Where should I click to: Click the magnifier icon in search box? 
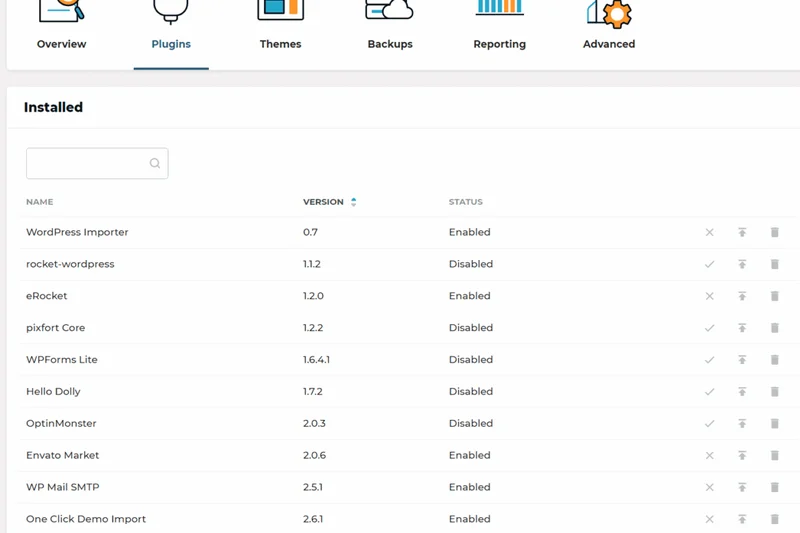pyautogui.click(x=155, y=163)
